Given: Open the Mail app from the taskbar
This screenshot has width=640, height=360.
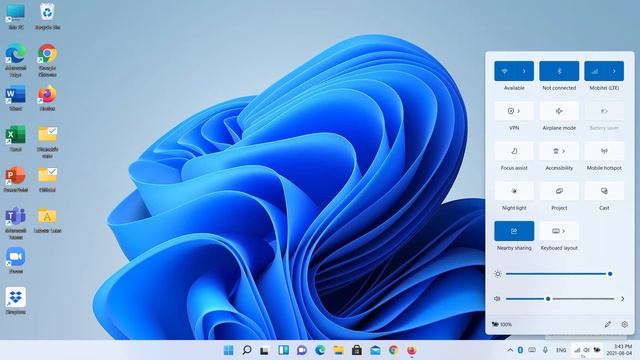Looking at the screenshot, I should point(375,350).
